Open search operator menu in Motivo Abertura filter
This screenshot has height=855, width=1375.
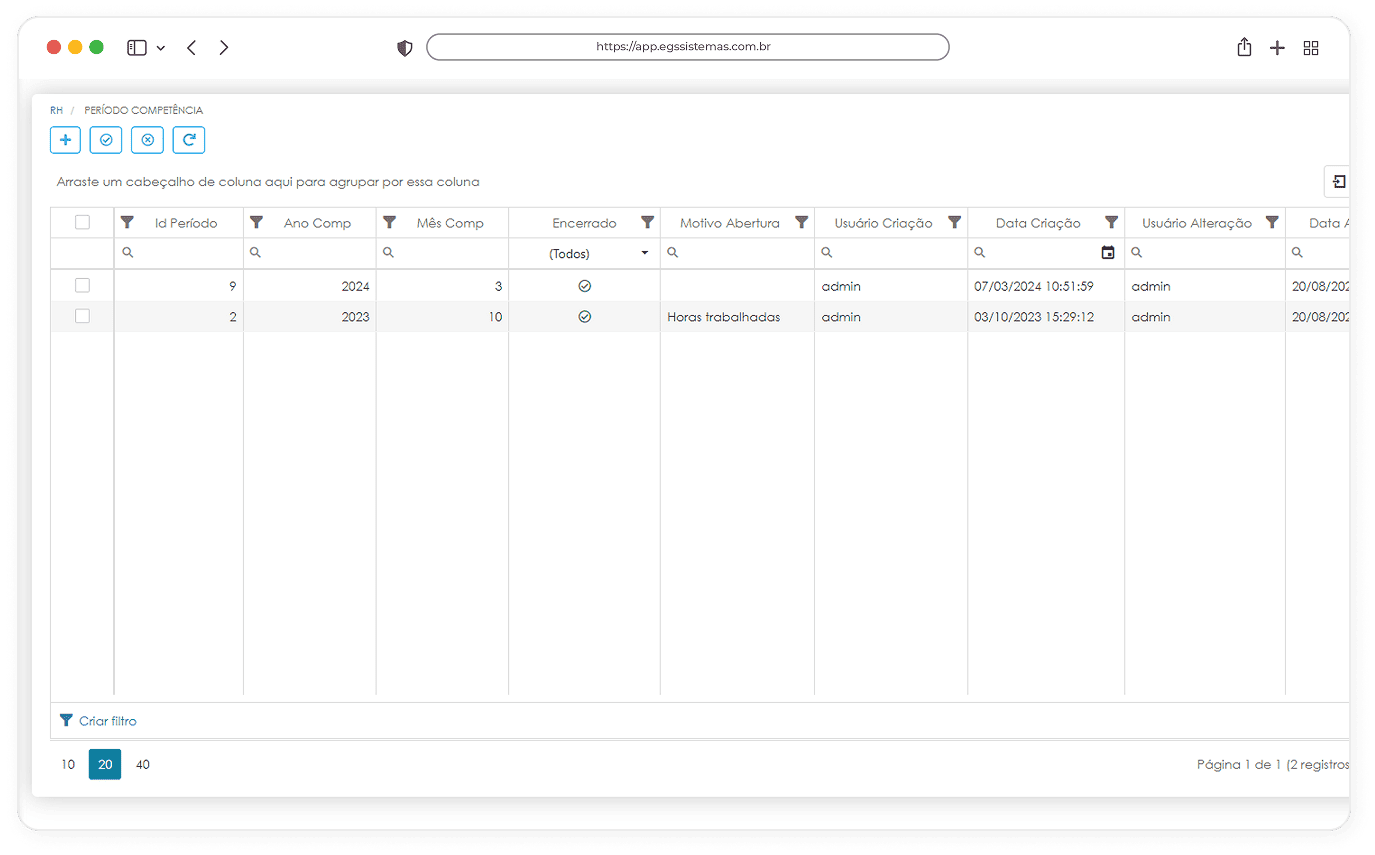pyautogui.click(x=673, y=253)
